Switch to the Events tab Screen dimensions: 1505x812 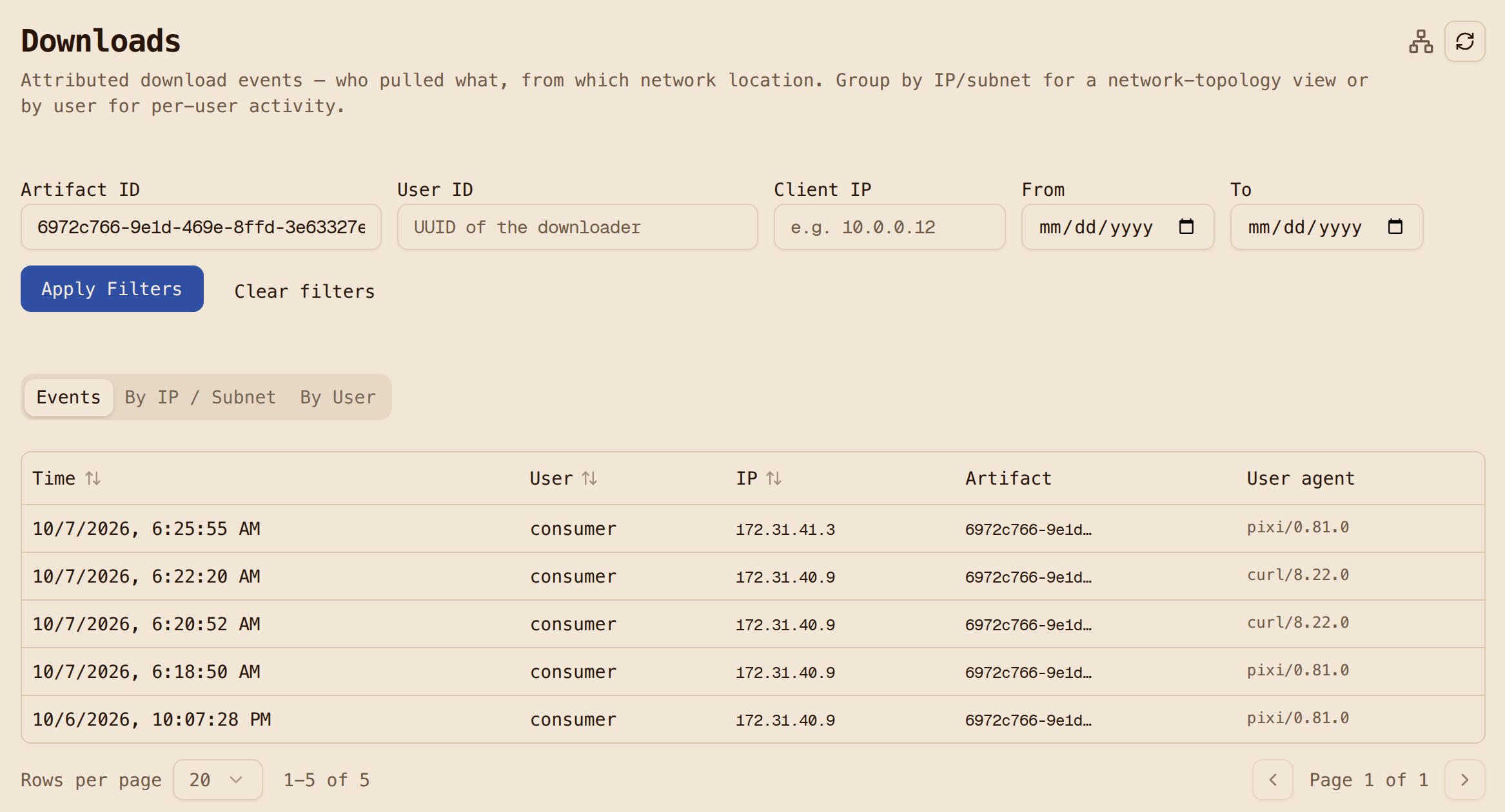(x=68, y=397)
